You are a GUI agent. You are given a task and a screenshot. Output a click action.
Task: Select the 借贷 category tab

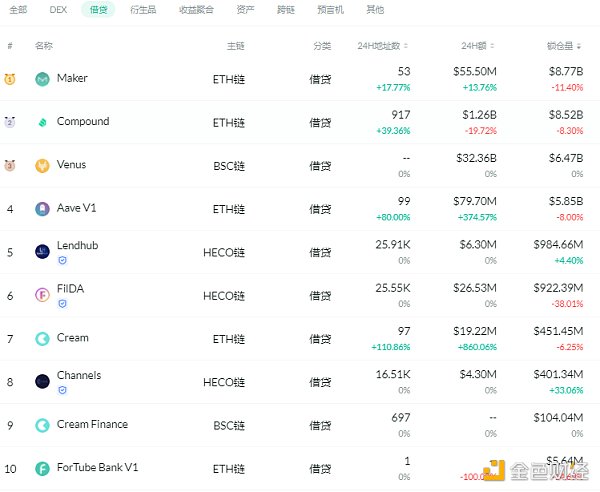pos(98,10)
